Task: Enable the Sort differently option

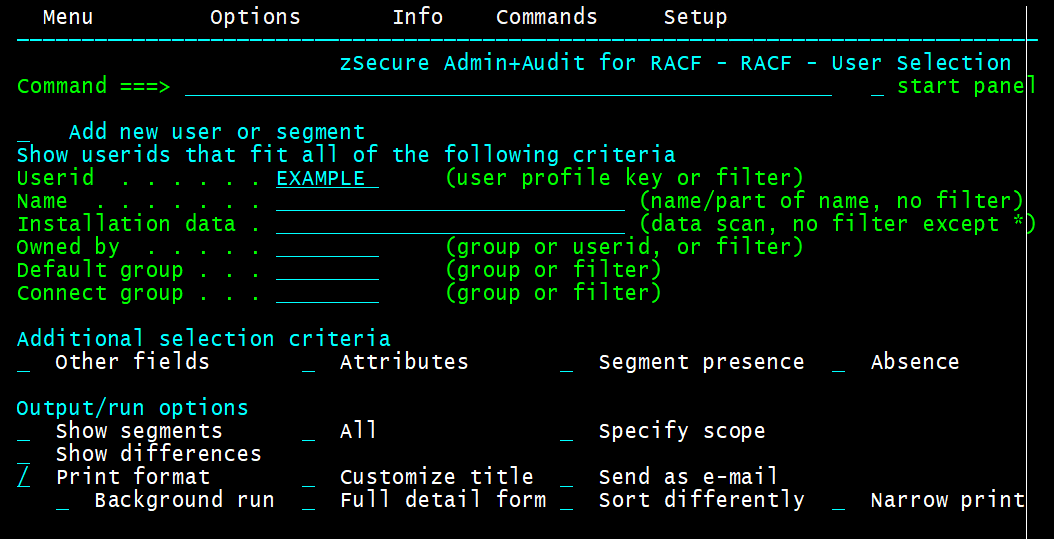Action: [567, 500]
